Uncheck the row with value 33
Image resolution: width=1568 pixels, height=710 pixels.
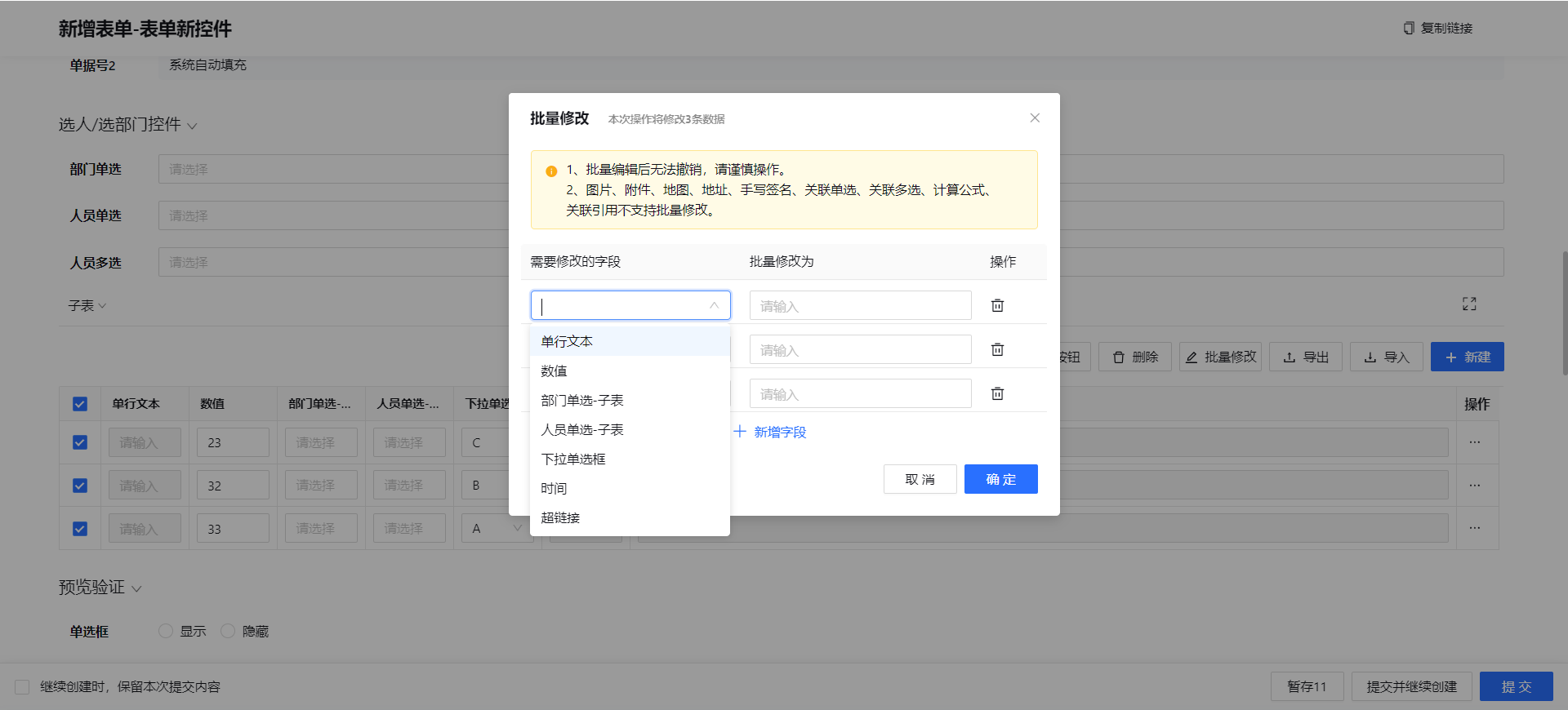coord(80,529)
